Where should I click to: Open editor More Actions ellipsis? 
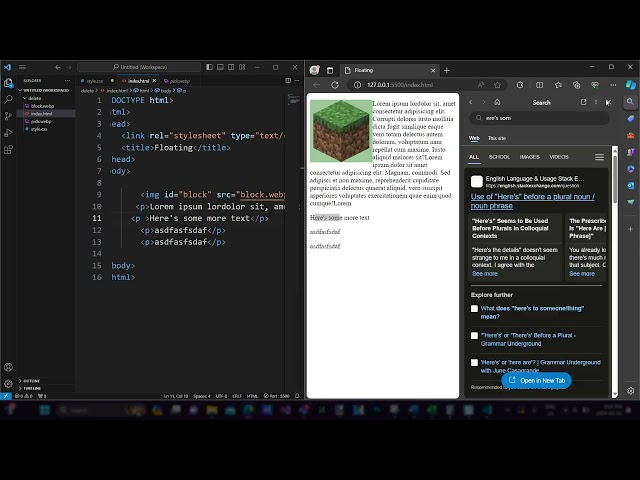pyautogui.click(x=297, y=80)
